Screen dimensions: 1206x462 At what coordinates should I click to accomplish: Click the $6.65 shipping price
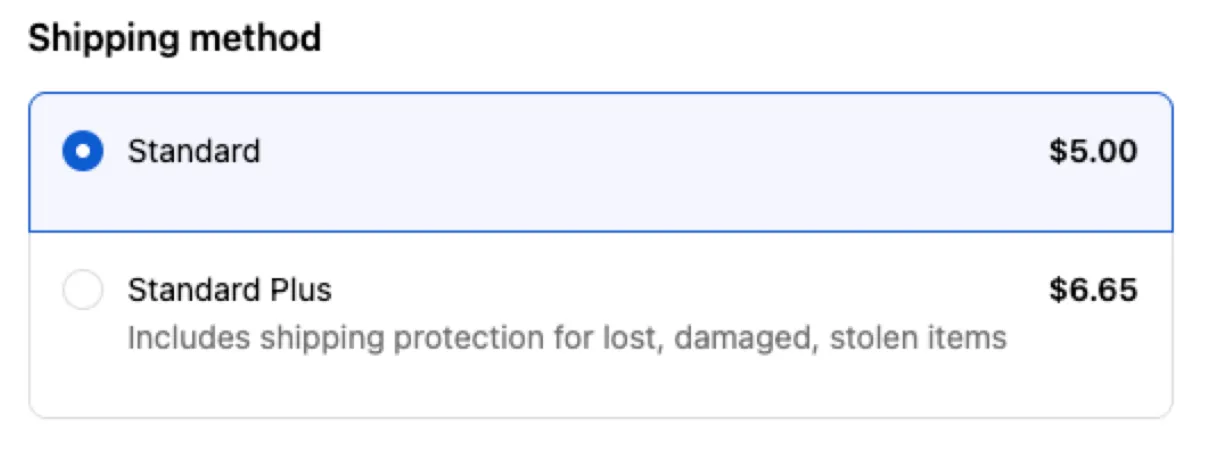pos(1092,291)
